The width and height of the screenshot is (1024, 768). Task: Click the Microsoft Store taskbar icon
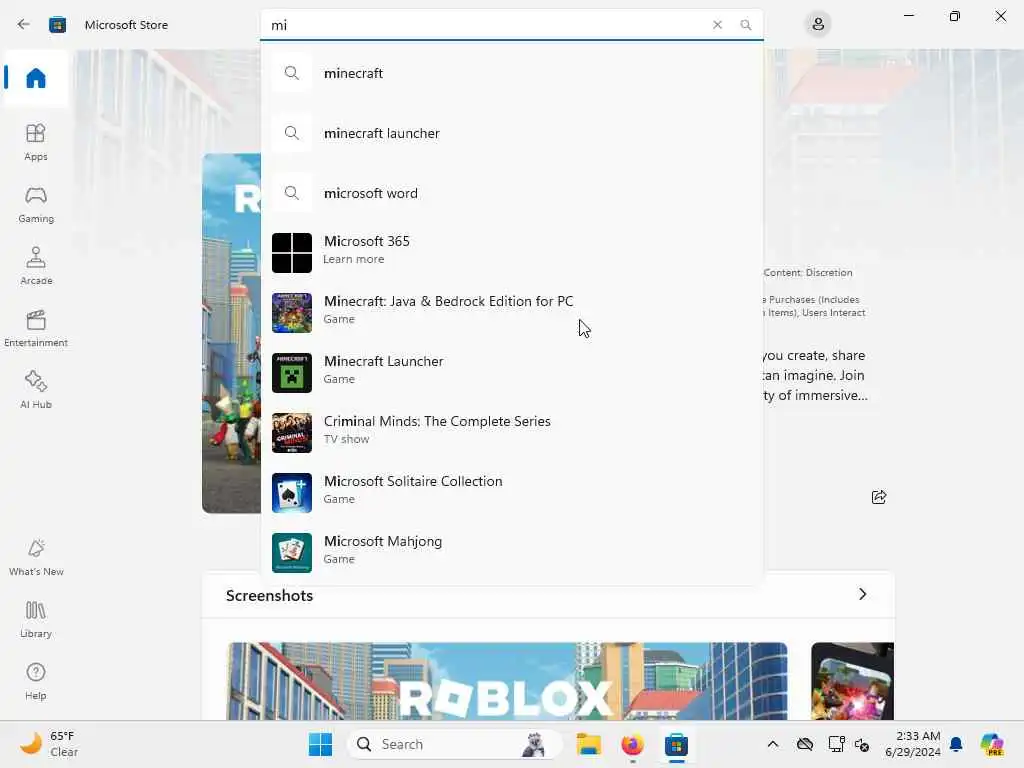tap(677, 744)
